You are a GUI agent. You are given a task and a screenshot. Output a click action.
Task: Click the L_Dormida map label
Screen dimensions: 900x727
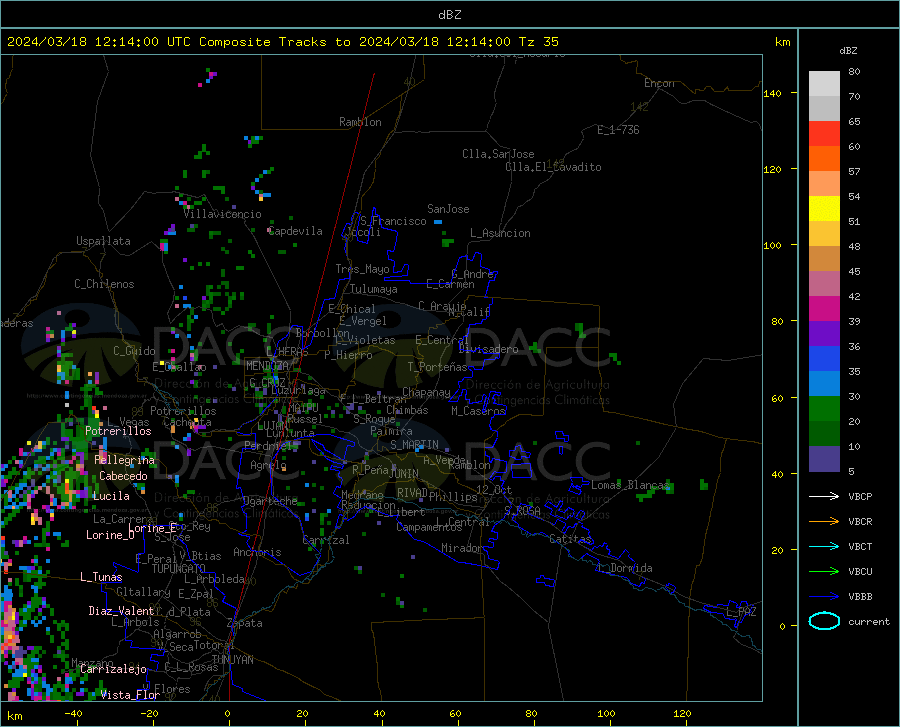(x=624, y=568)
